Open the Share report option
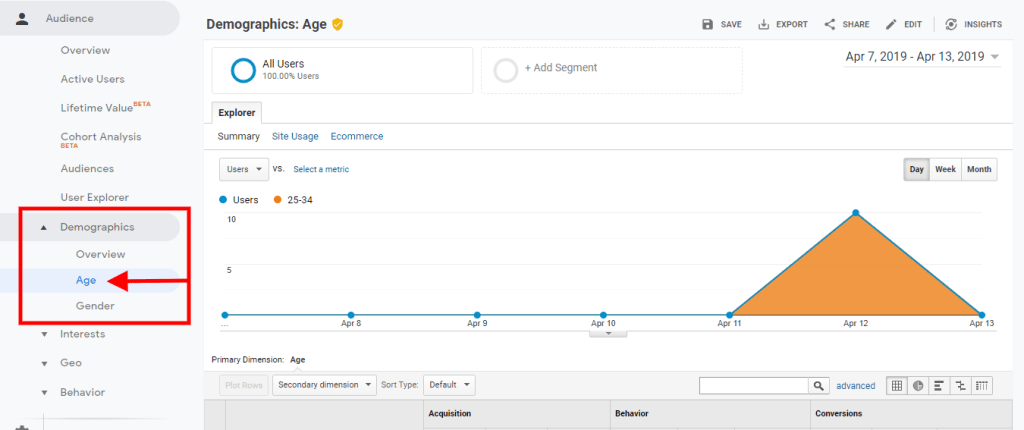 pyautogui.click(x=830, y=24)
